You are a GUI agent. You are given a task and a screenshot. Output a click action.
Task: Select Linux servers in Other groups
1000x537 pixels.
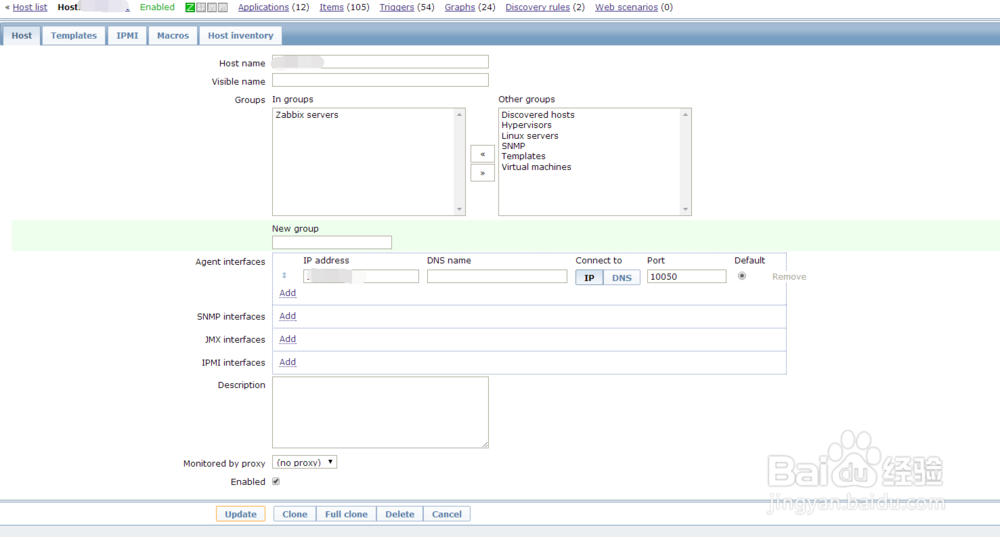(529, 136)
